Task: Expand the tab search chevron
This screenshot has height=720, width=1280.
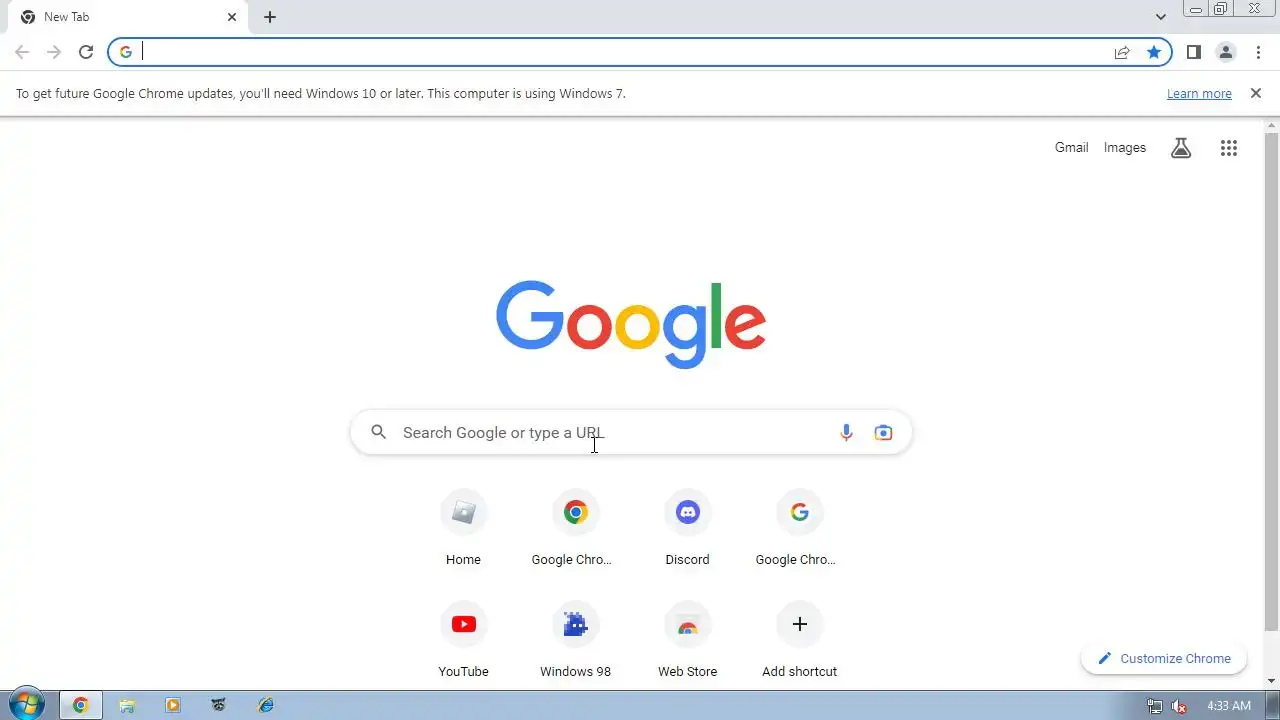Action: point(1160,17)
